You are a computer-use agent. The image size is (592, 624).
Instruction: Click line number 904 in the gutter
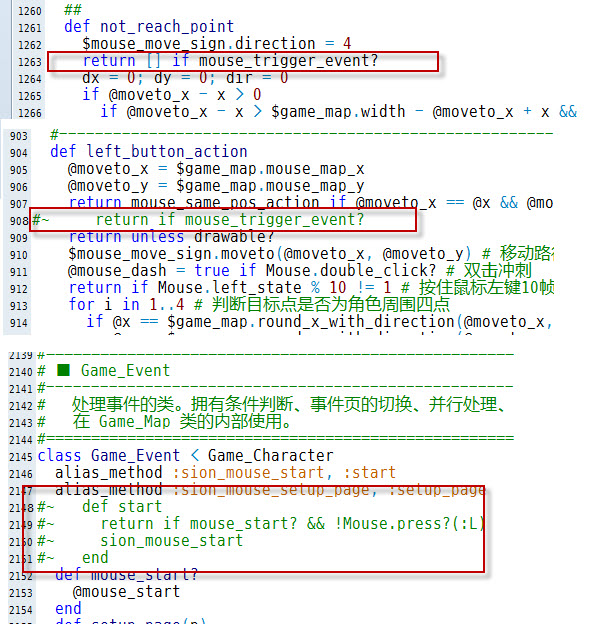(x=19, y=153)
